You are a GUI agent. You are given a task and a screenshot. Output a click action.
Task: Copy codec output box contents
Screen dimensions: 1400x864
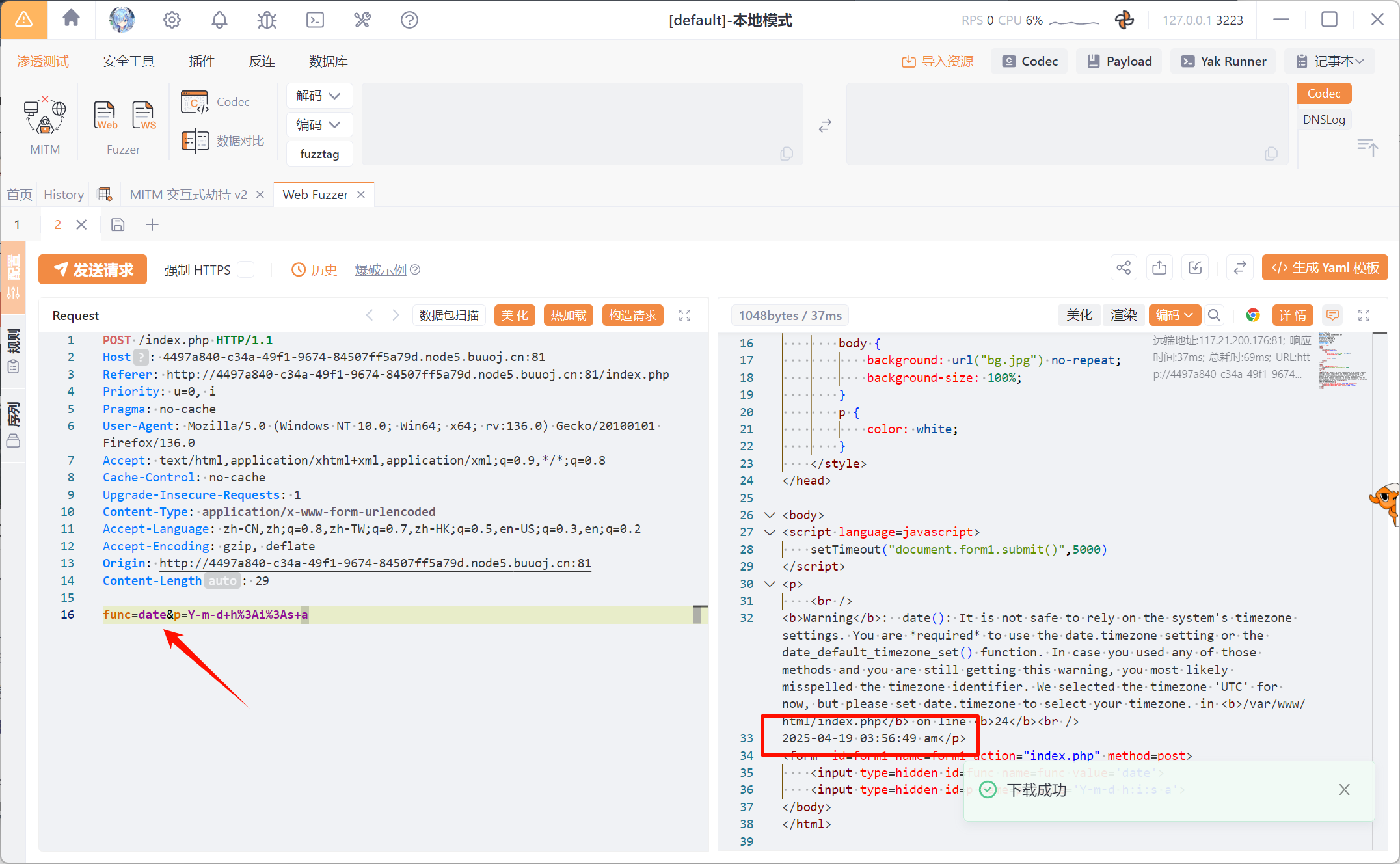(1271, 154)
